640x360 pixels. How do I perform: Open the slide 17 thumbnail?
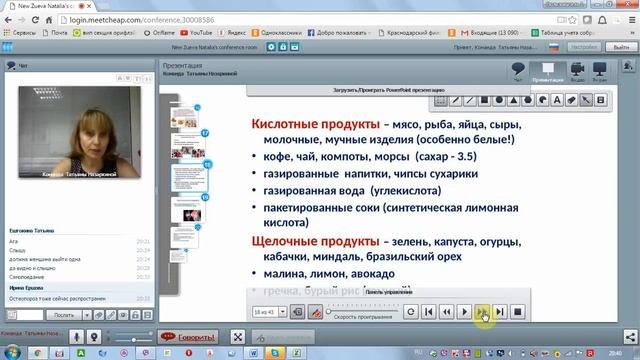[x=188, y=146]
